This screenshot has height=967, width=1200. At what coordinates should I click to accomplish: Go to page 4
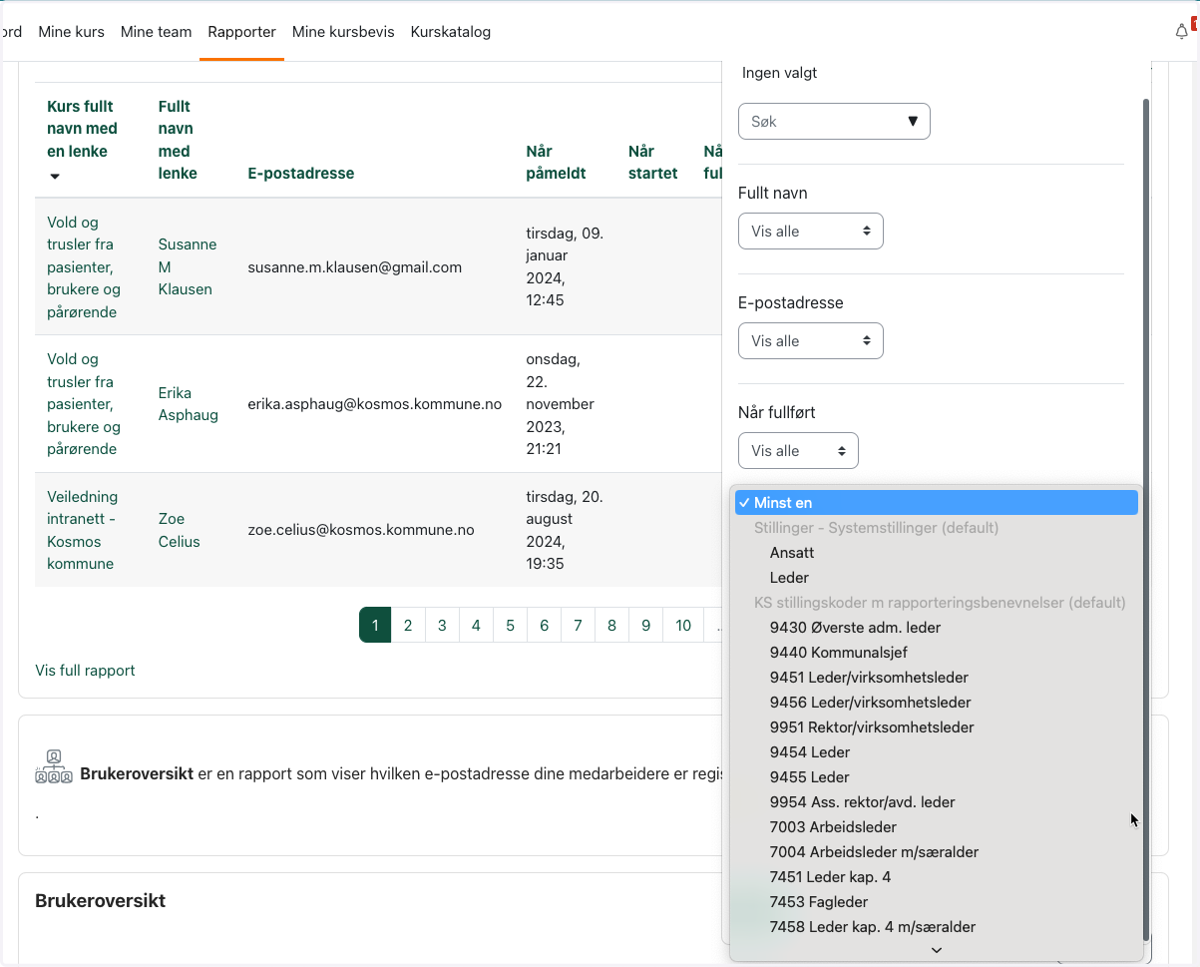(476, 625)
